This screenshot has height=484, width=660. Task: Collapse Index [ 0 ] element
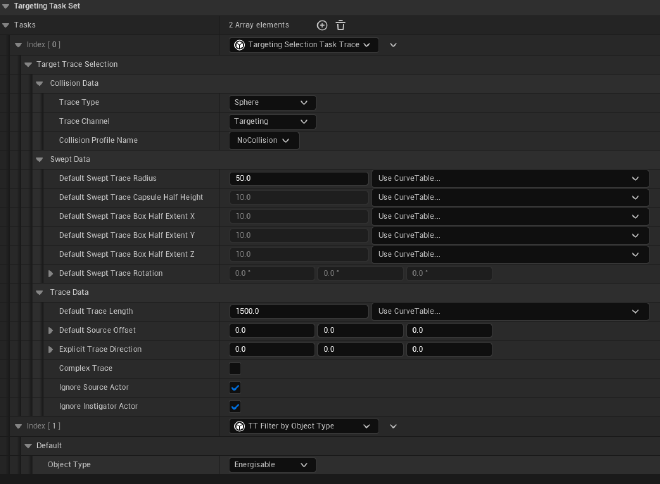(x=18, y=45)
